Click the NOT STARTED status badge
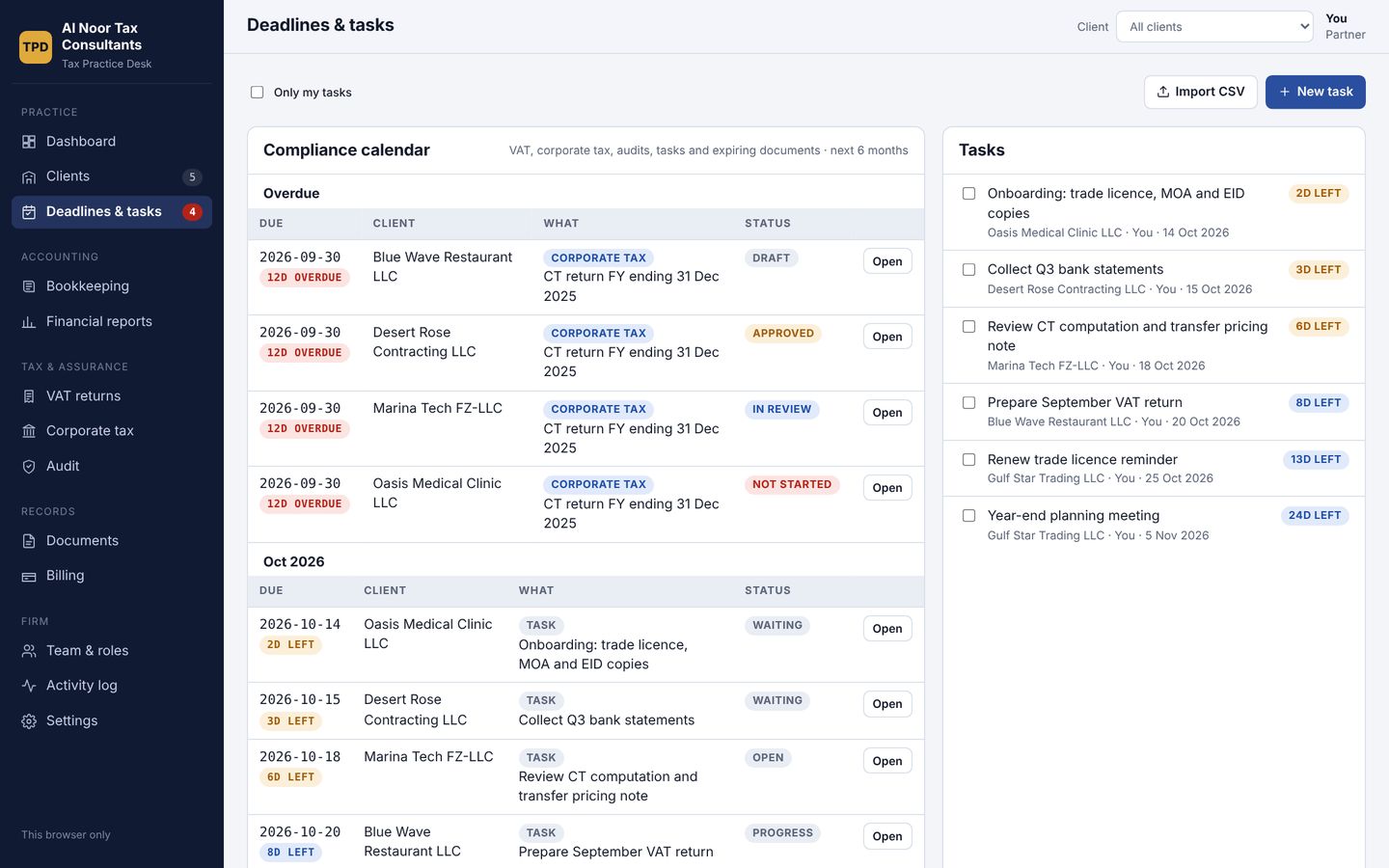The height and width of the screenshot is (868, 1389). coord(792,485)
